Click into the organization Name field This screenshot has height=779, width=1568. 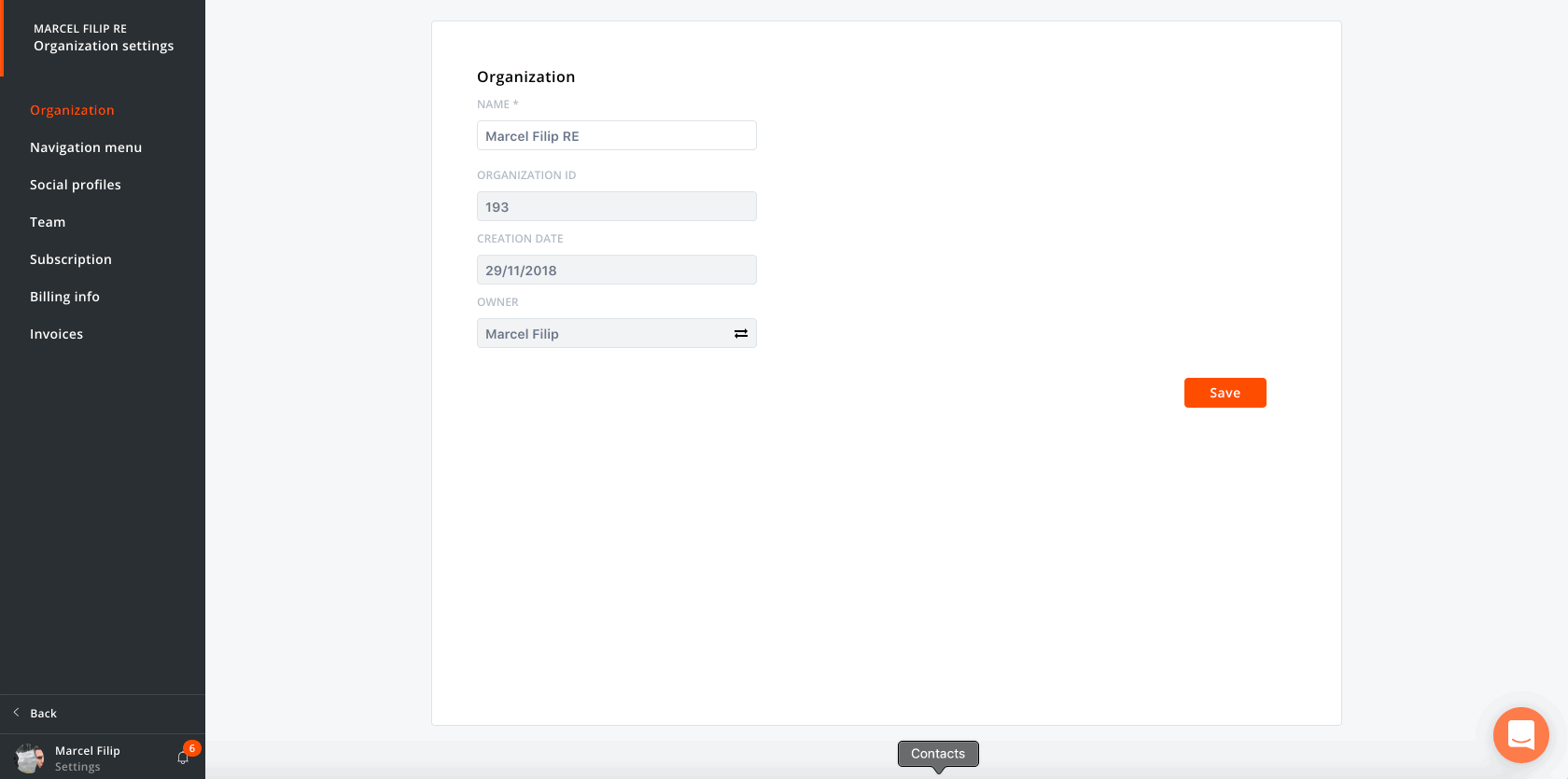616,136
